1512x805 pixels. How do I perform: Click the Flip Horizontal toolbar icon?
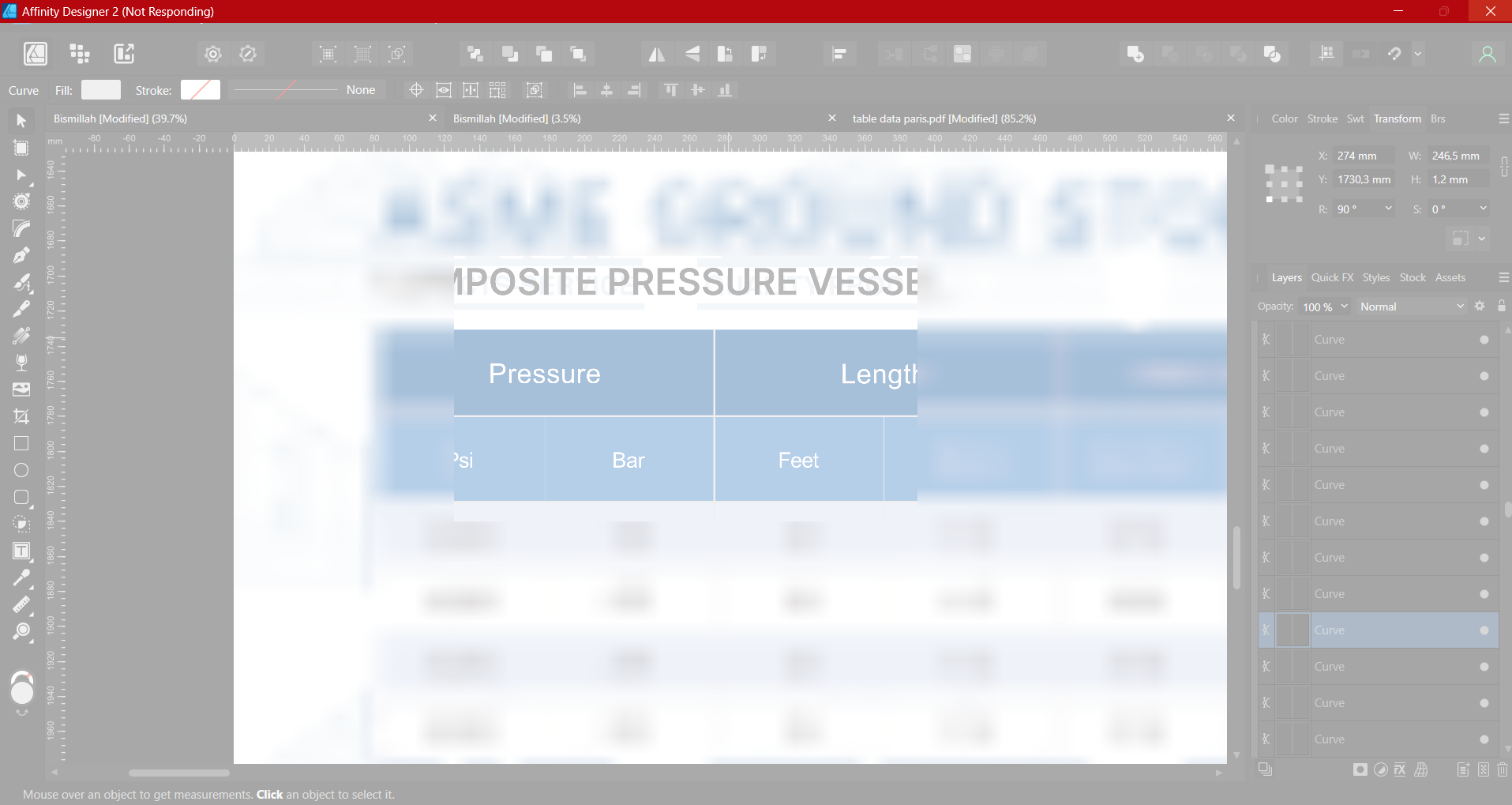tap(656, 54)
